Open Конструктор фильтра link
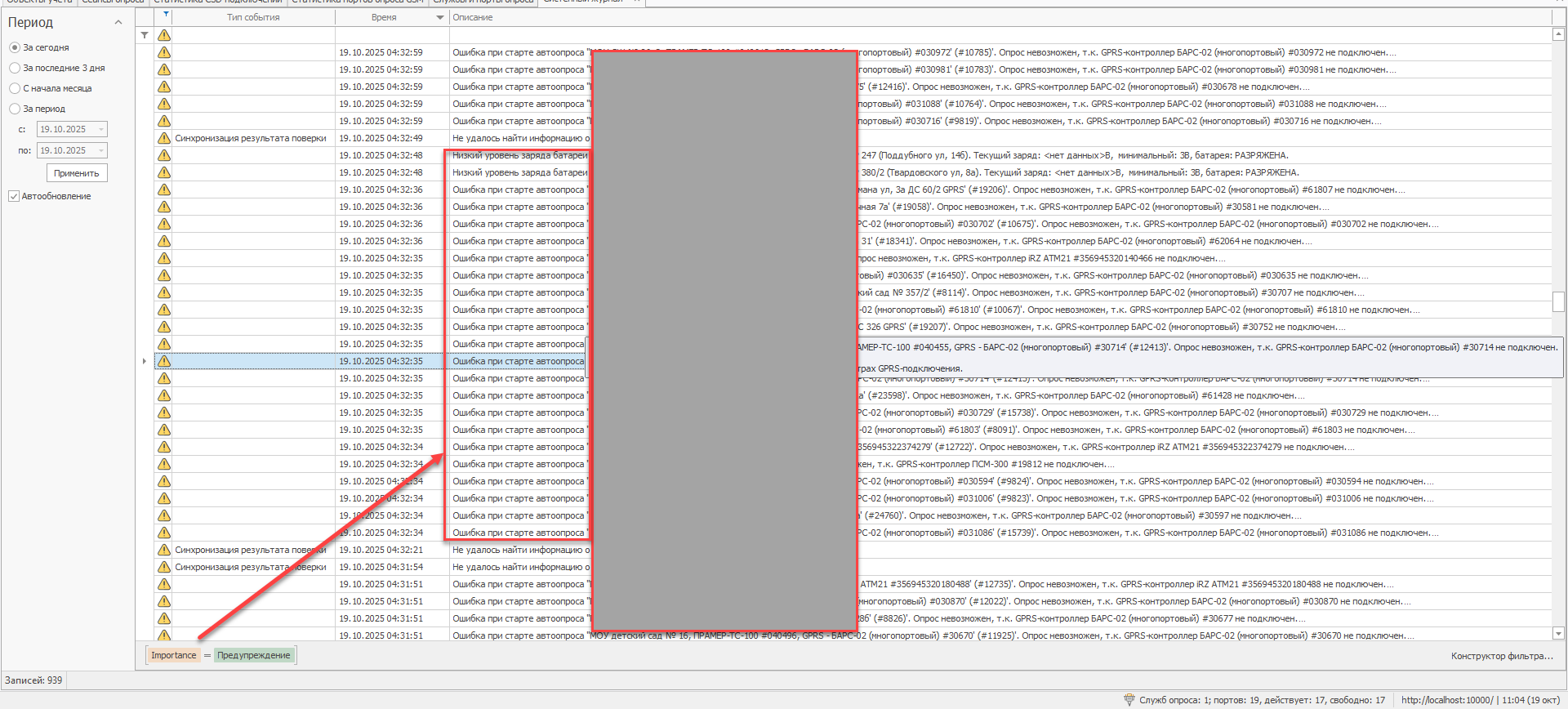 pyautogui.click(x=1501, y=656)
